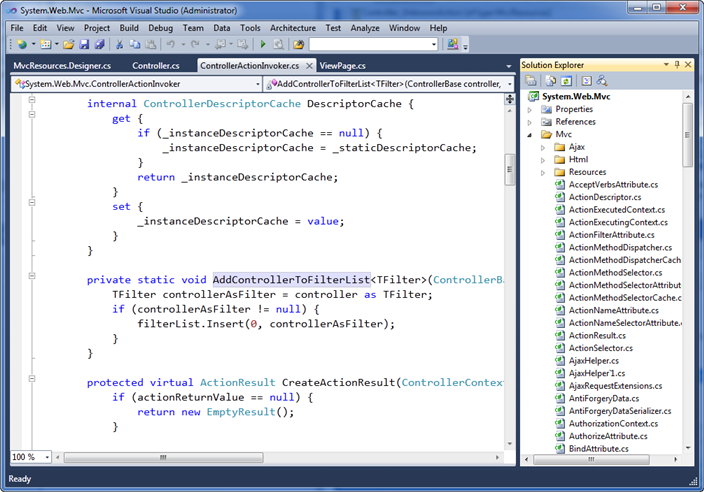This screenshot has height=492, width=704.
Task: Select ActionDescriptor.cs in Solution Explorer
Action: pyautogui.click(x=605, y=197)
